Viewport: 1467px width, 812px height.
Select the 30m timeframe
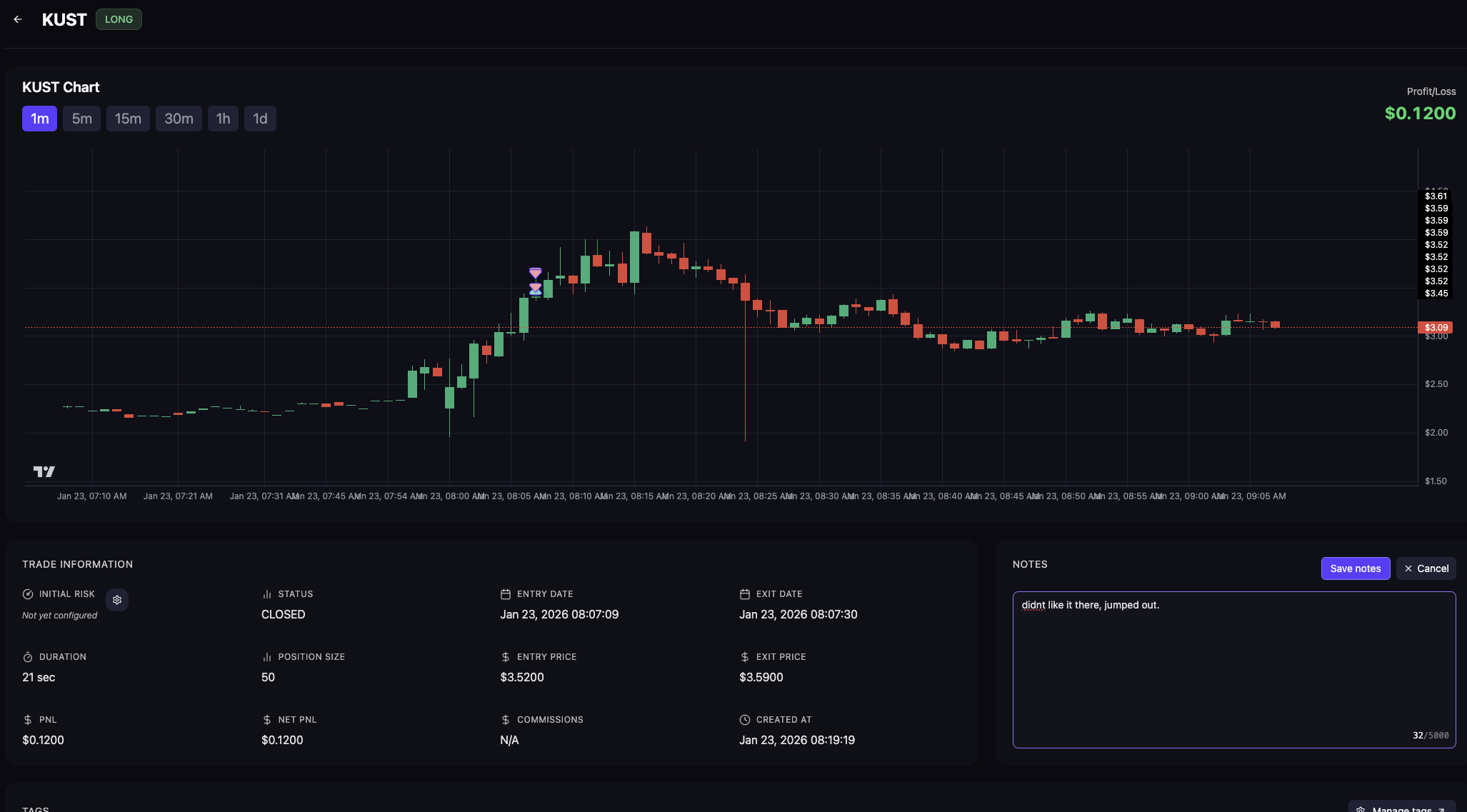(179, 119)
